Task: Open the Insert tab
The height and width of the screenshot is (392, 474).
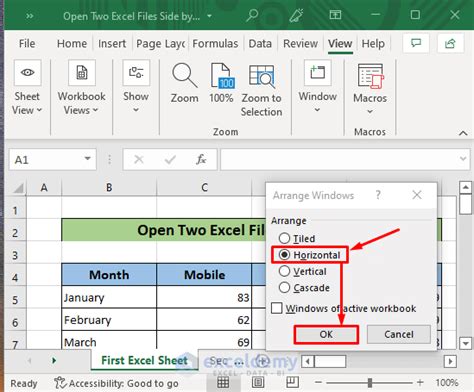Action: (x=112, y=43)
